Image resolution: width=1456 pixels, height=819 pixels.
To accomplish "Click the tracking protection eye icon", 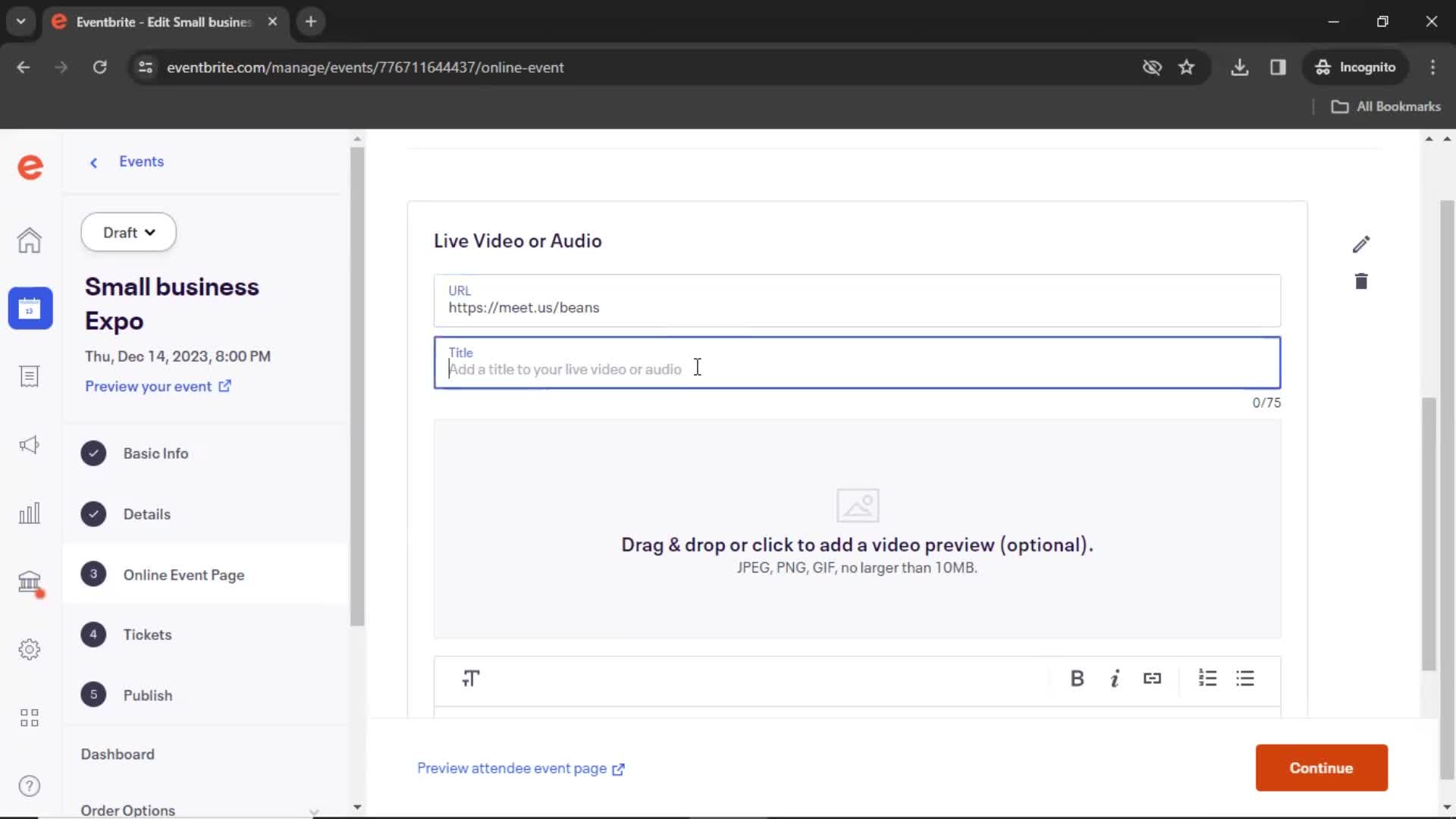I will (1152, 67).
